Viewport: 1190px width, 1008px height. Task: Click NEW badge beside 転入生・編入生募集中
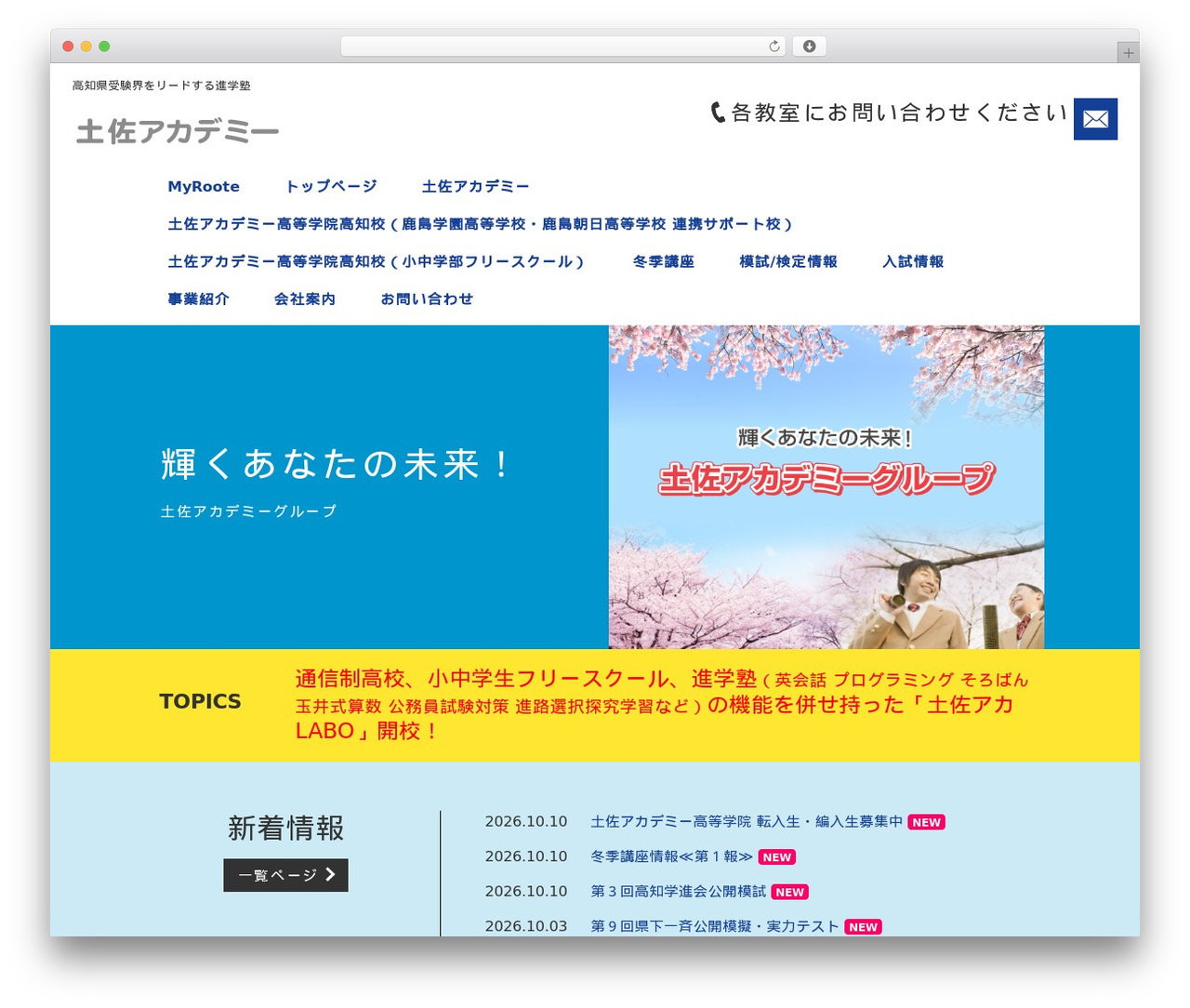pos(926,822)
